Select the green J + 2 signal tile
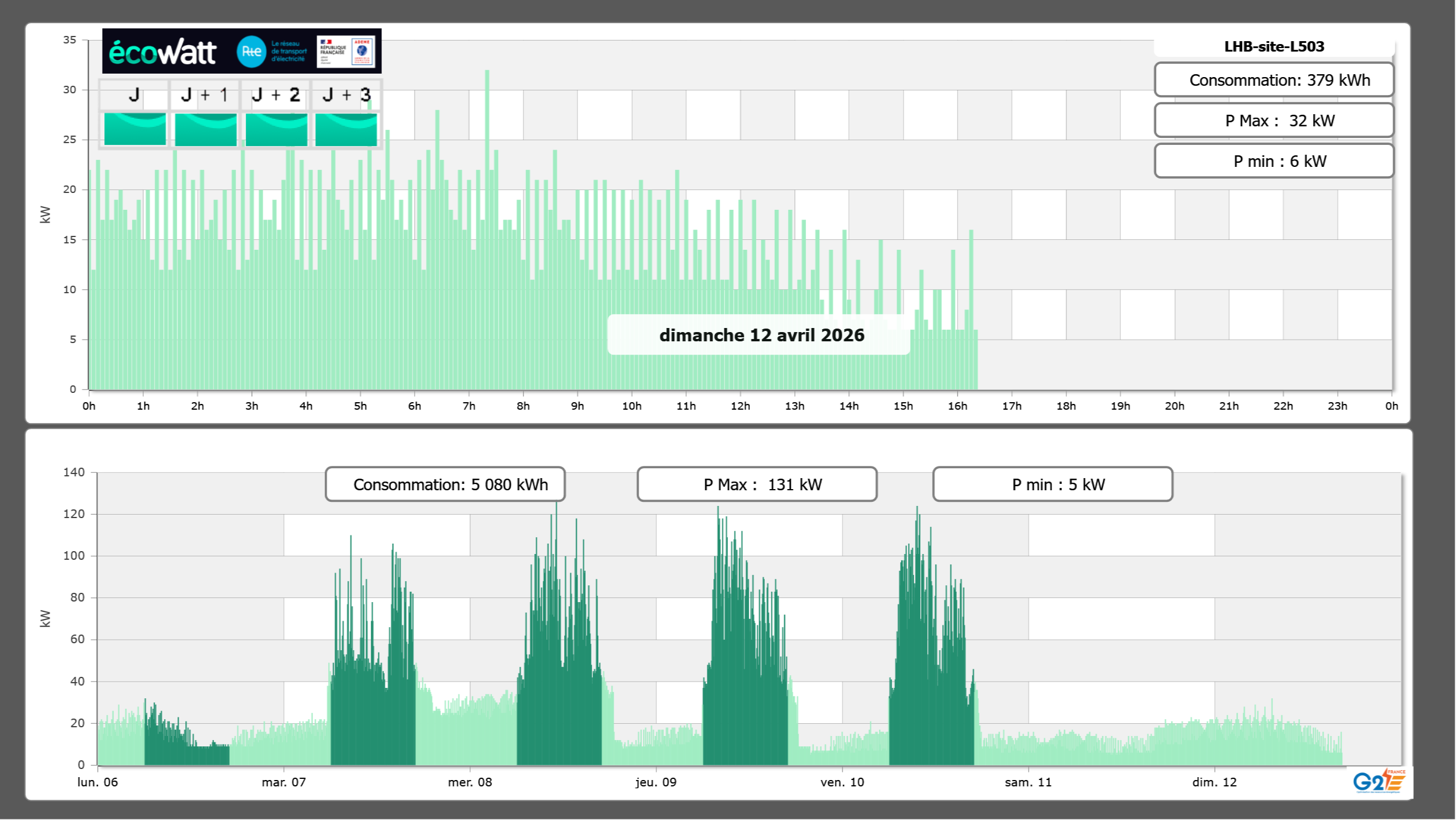Screen dimensions: 1456x820 click(x=276, y=129)
